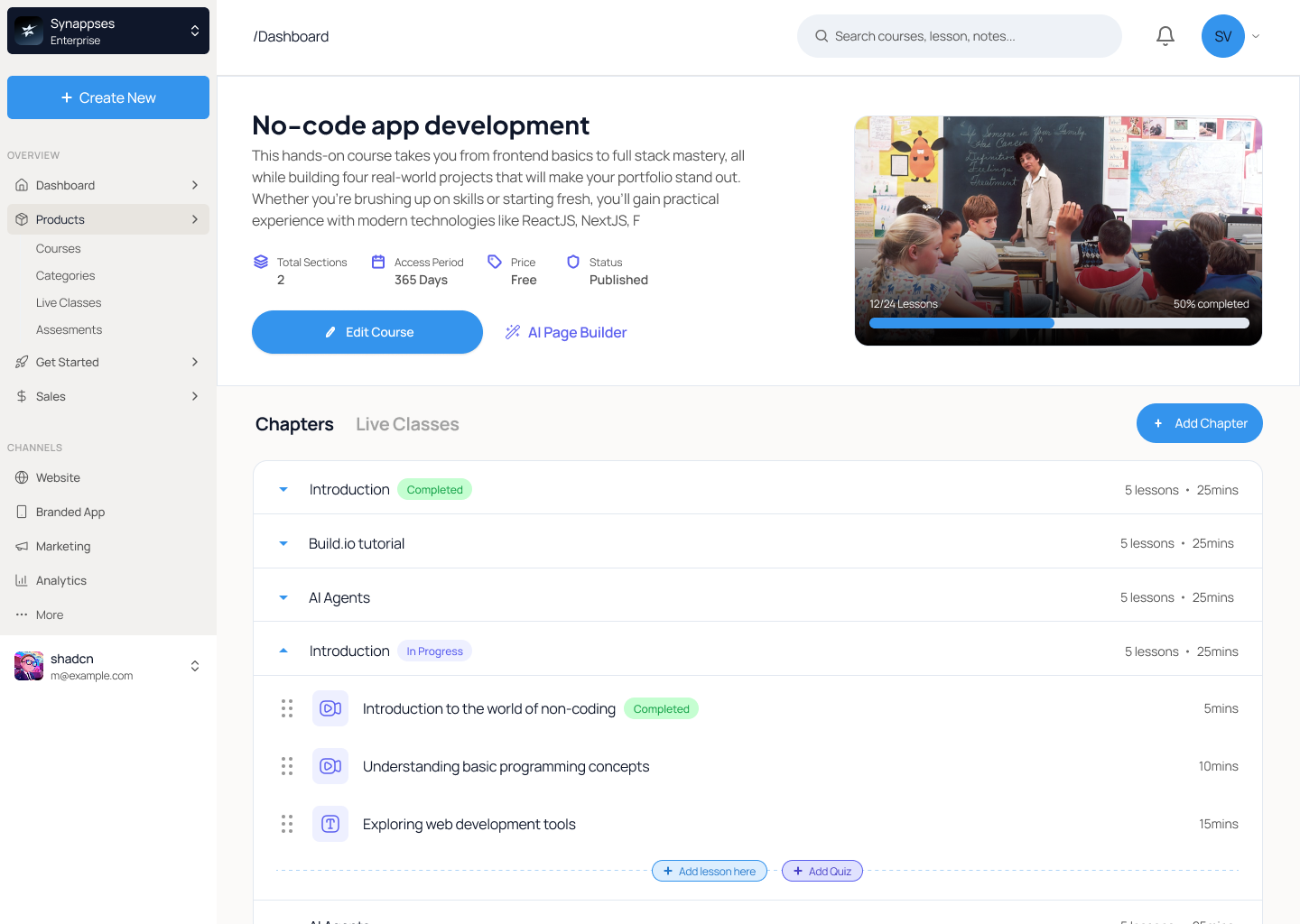Screen dimensions: 1300x924
Task: Click the Dashboard home icon in sidebar
Action: click(x=22, y=185)
